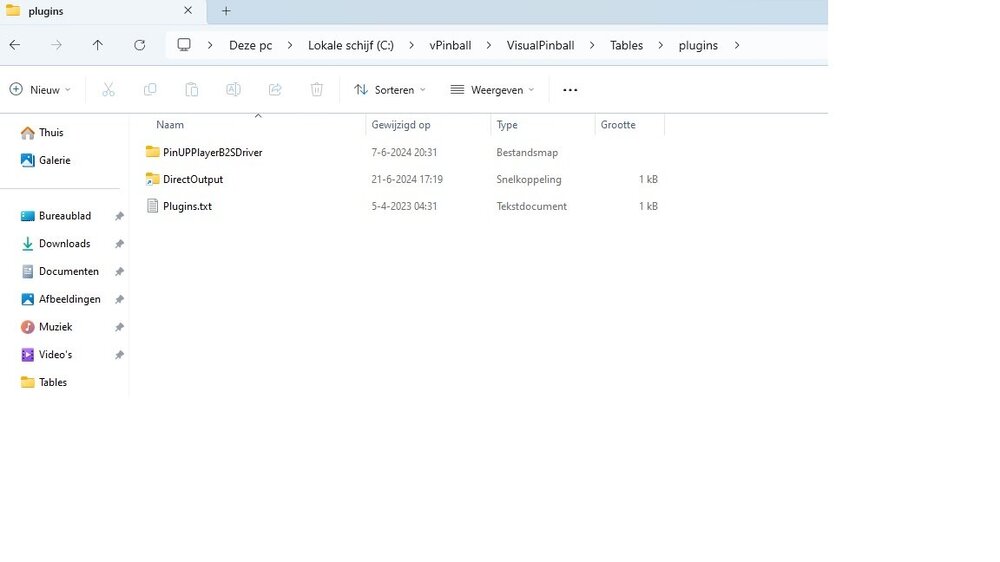Screen dimensions: 1000x562
Task: Sort by Grootte column header
Action: tap(618, 125)
